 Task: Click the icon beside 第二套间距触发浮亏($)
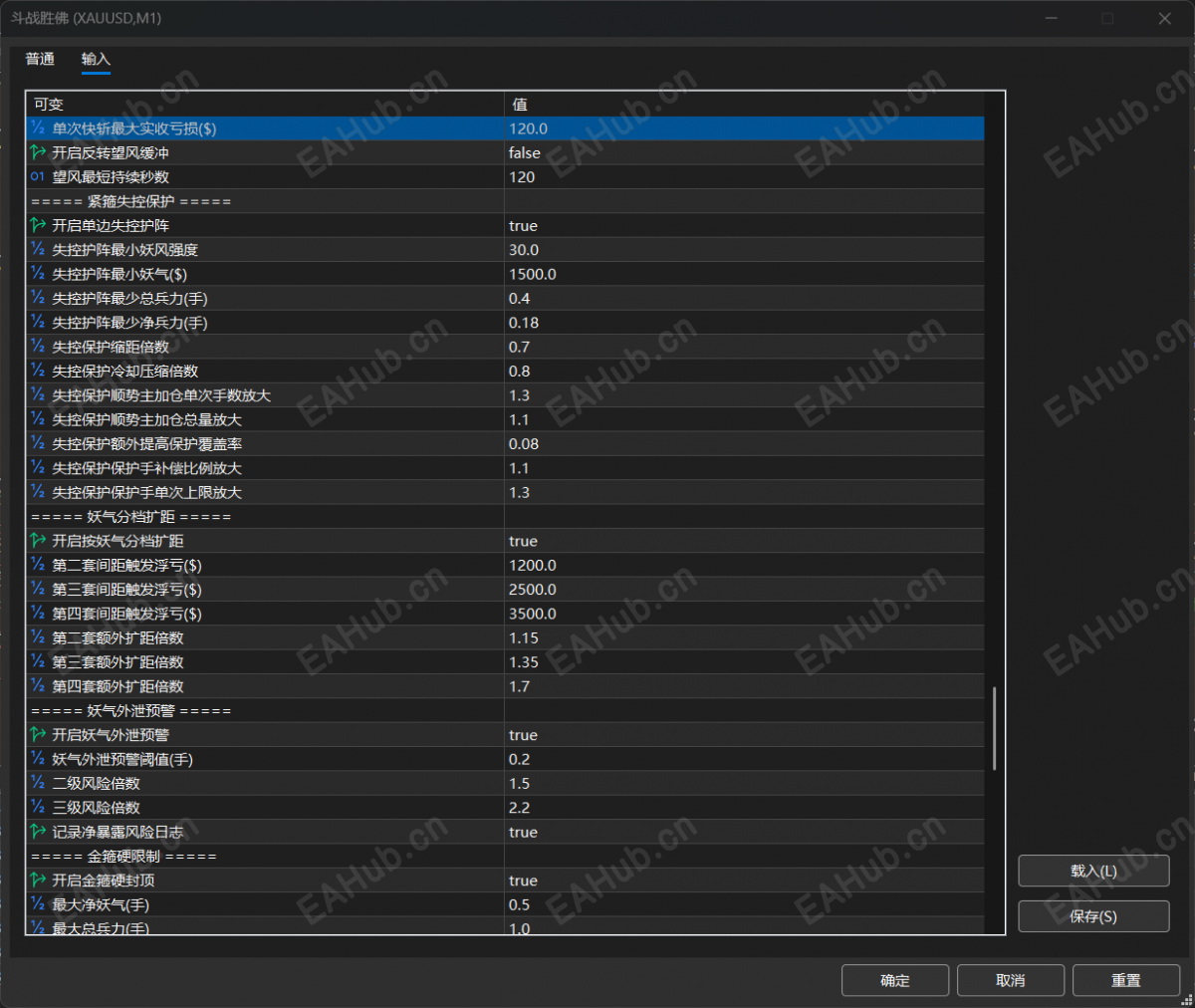38,565
